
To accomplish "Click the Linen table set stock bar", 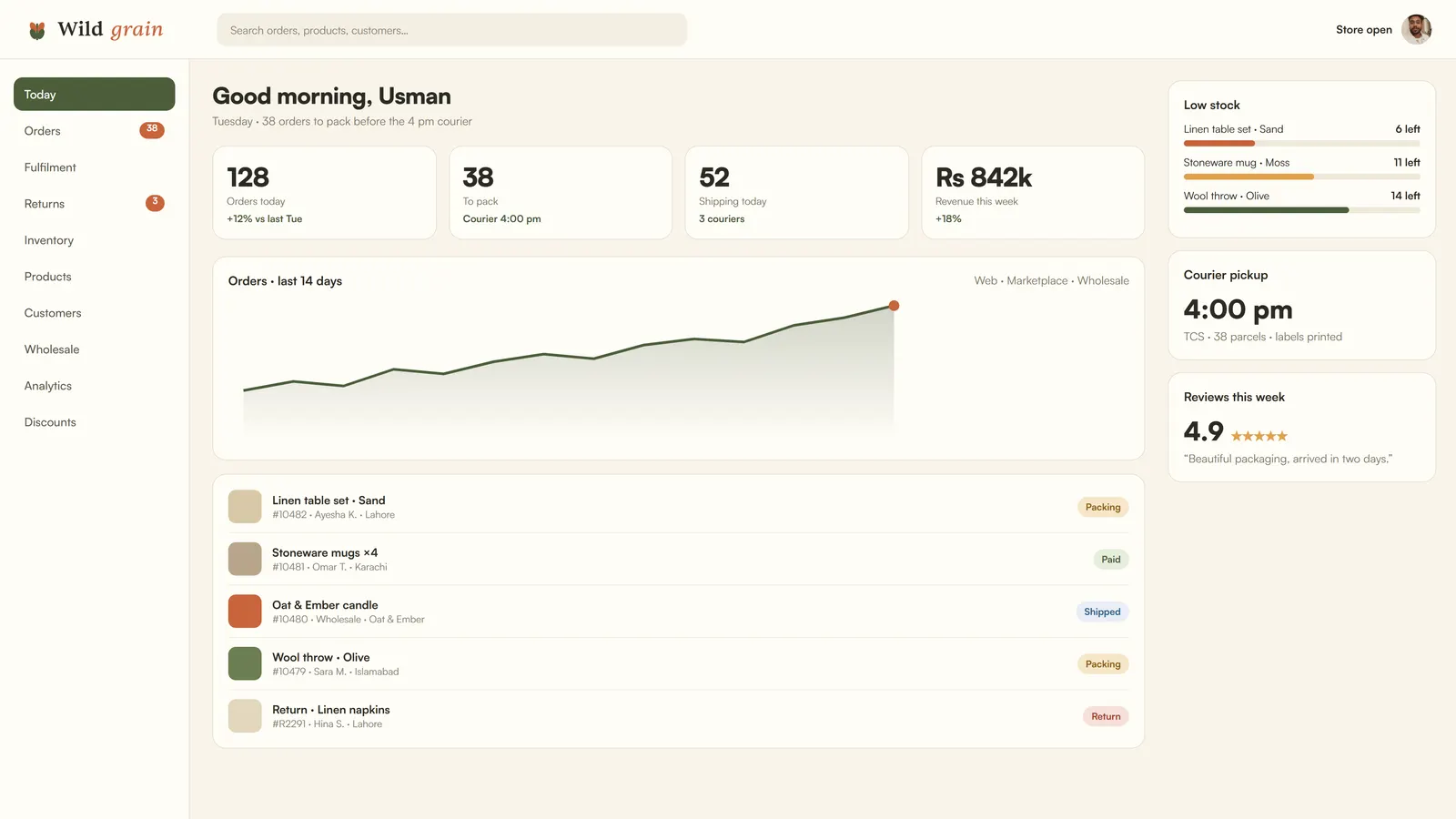I will pyautogui.click(x=1301, y=144).
